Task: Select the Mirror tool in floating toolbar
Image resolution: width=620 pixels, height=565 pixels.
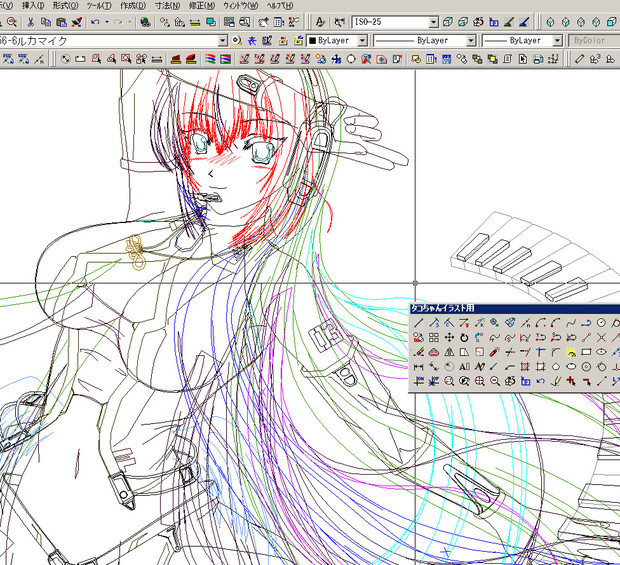Action: click(x=449, y=352)
